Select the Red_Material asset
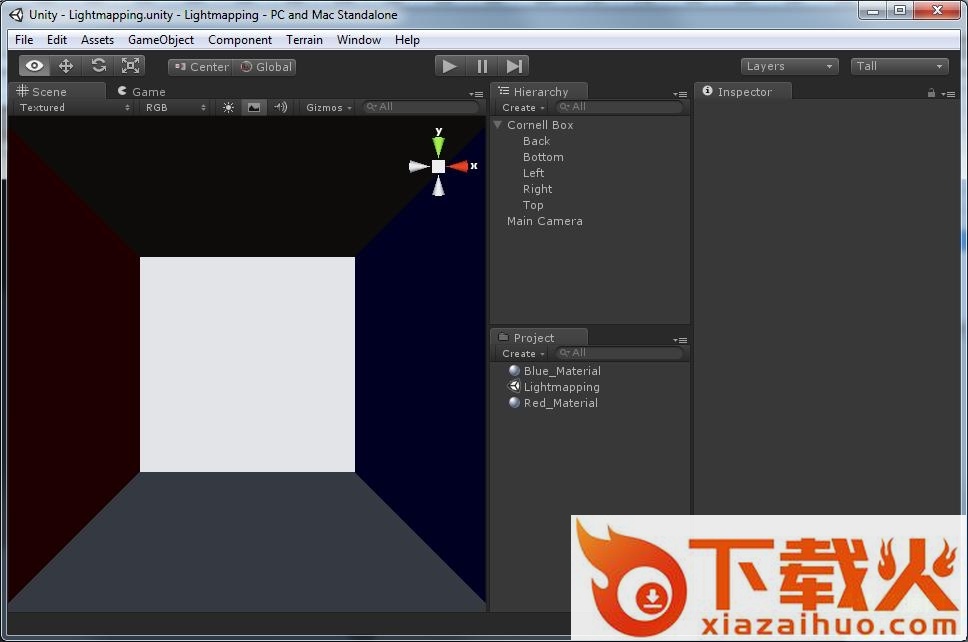The width and height of the screenshot is (968, 642). point(560,403)
